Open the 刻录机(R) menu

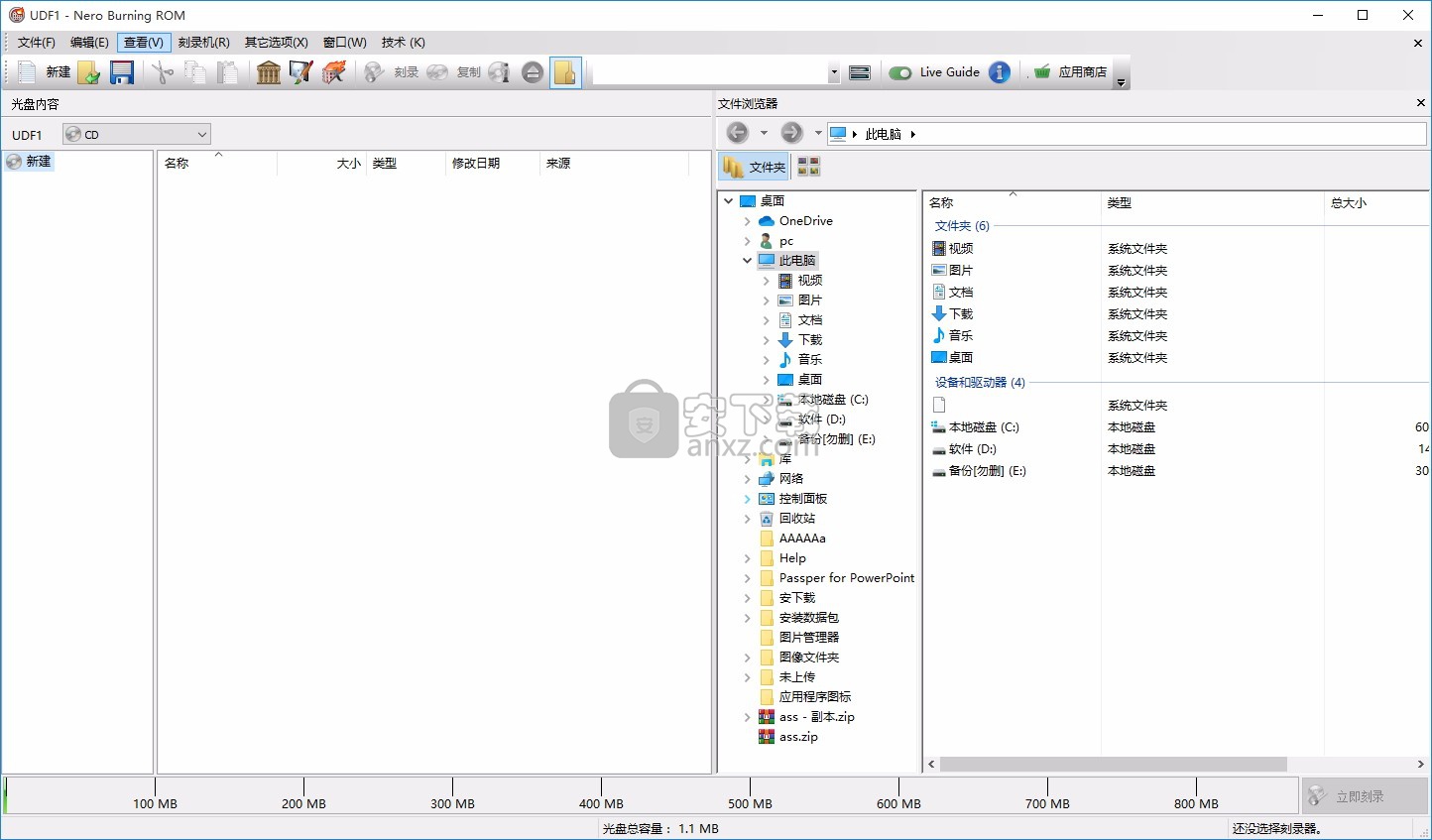coord(204,43)
